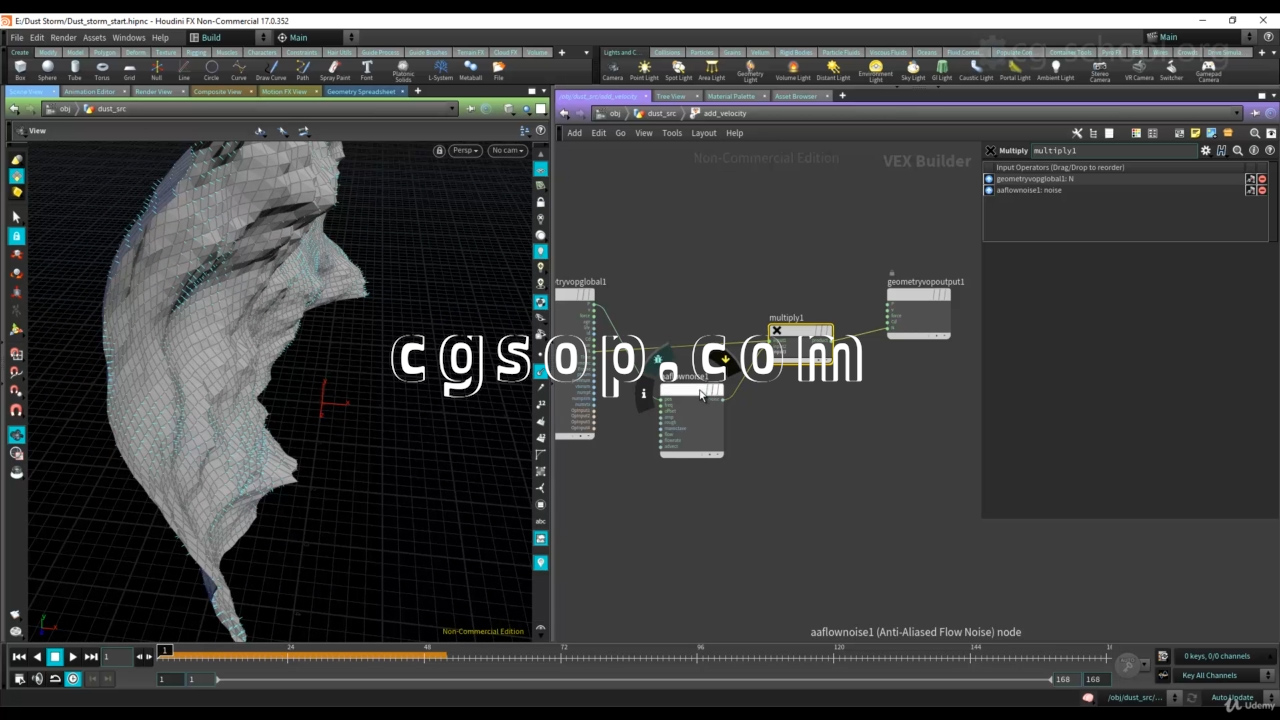Viewport: 1280px width, 720px height.
Task: Remove the geometryvopglobal1: N input
Action: click(x=1262, y=179)
